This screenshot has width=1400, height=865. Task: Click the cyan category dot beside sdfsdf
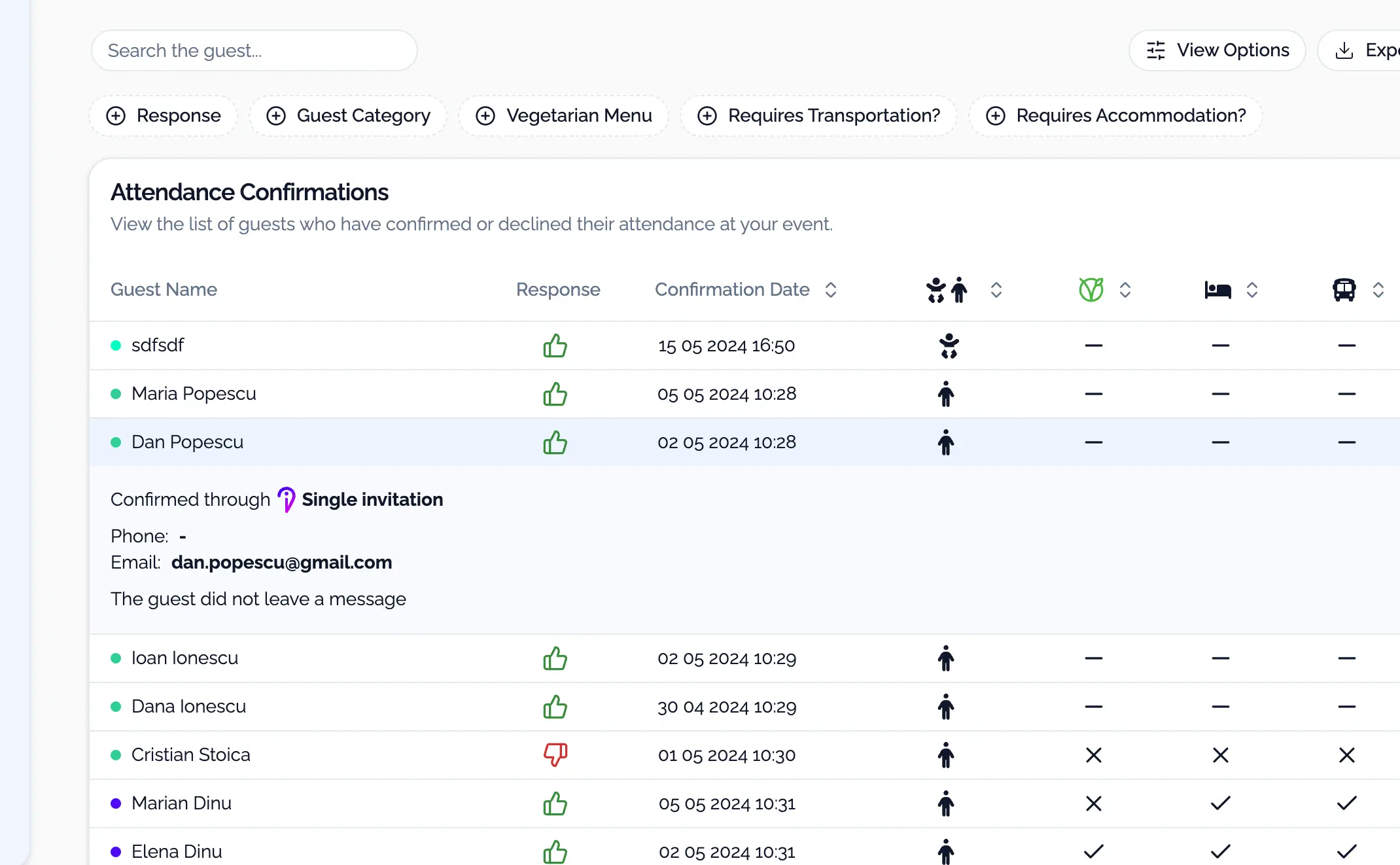pyautogui.click(x=116, y=345)
